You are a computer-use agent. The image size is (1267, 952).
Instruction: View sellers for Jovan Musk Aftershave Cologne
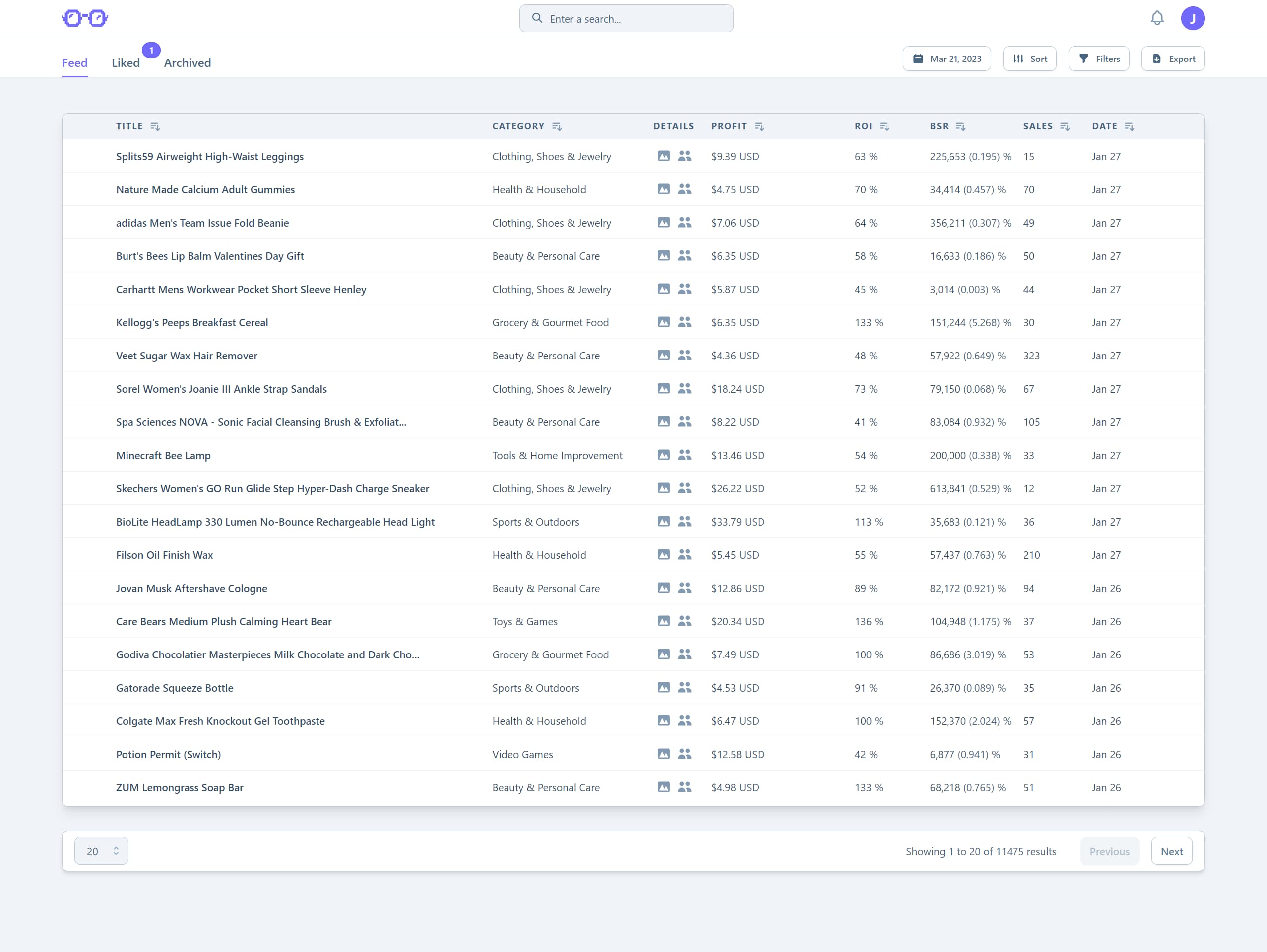tap(685, 588)
